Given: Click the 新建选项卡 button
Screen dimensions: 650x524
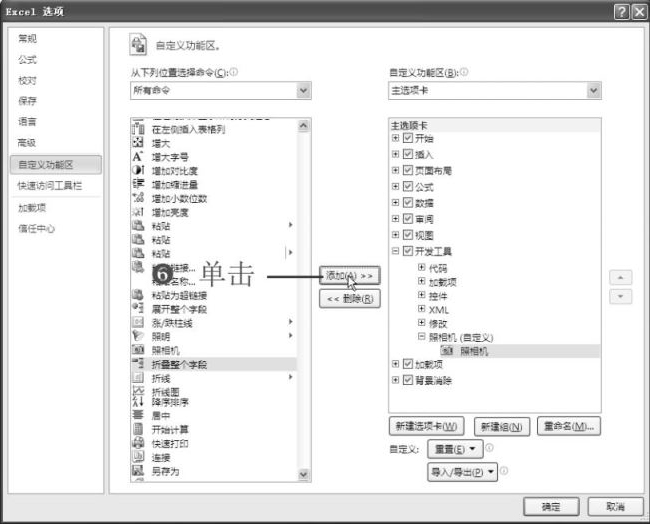Looking at the screenshot, I should pos(426,426).
